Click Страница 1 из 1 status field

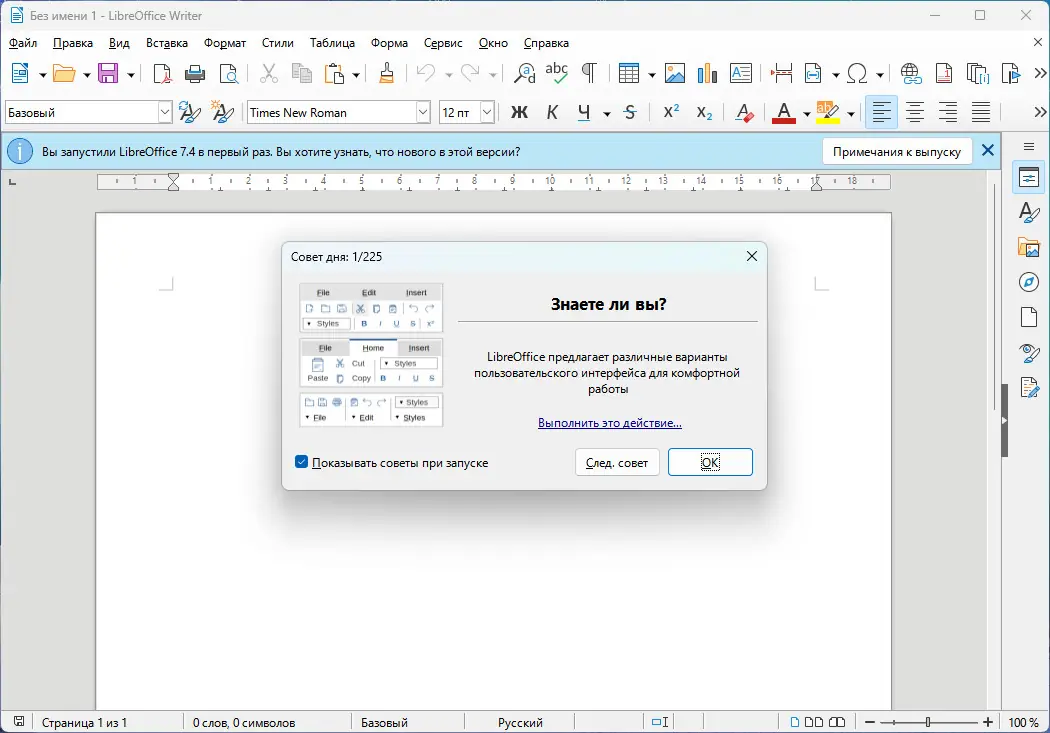click(84, 723)
